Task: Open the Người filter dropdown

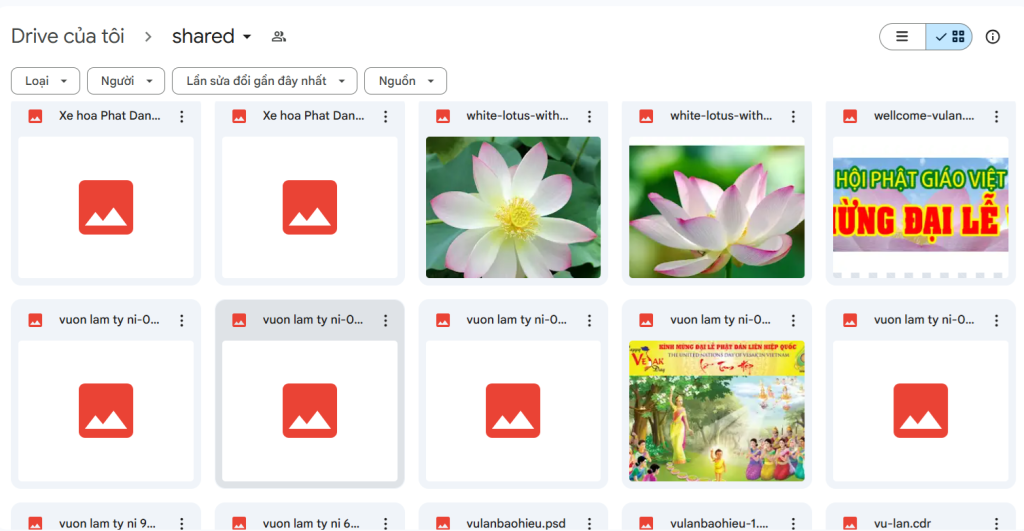Action: click(x=126, y=81)
